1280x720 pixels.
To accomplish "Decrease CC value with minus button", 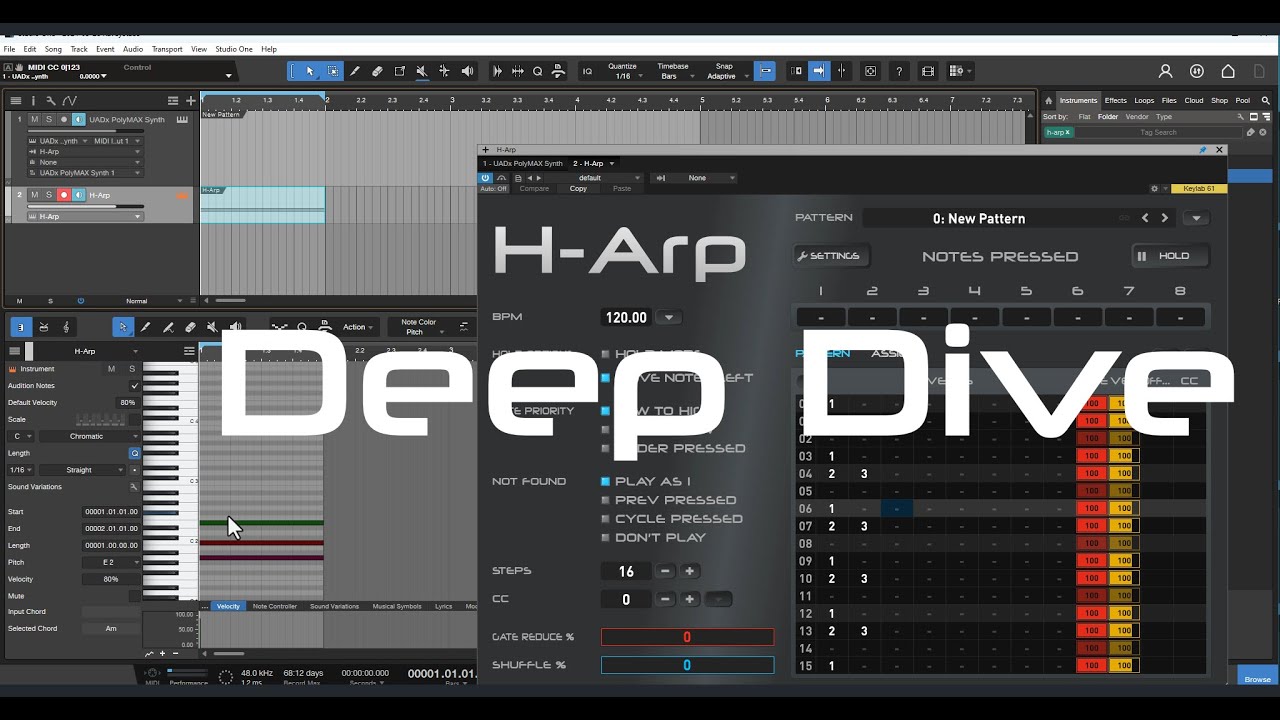I will click(666, 599).
